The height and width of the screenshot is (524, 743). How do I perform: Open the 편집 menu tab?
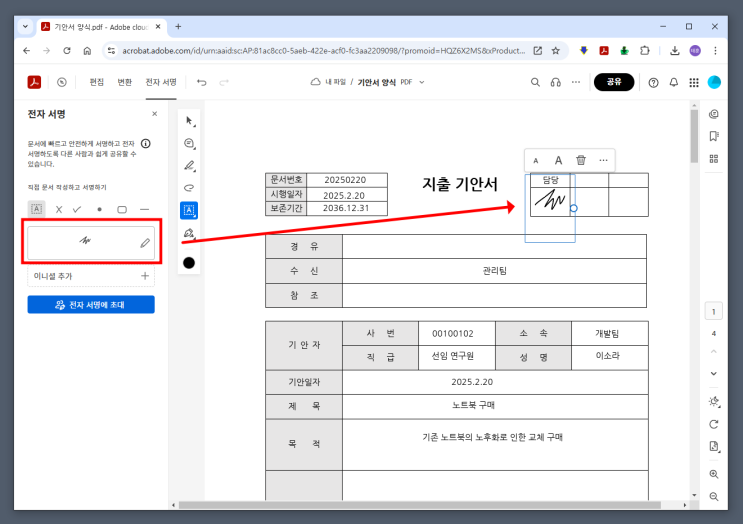(x=97, y=82)
